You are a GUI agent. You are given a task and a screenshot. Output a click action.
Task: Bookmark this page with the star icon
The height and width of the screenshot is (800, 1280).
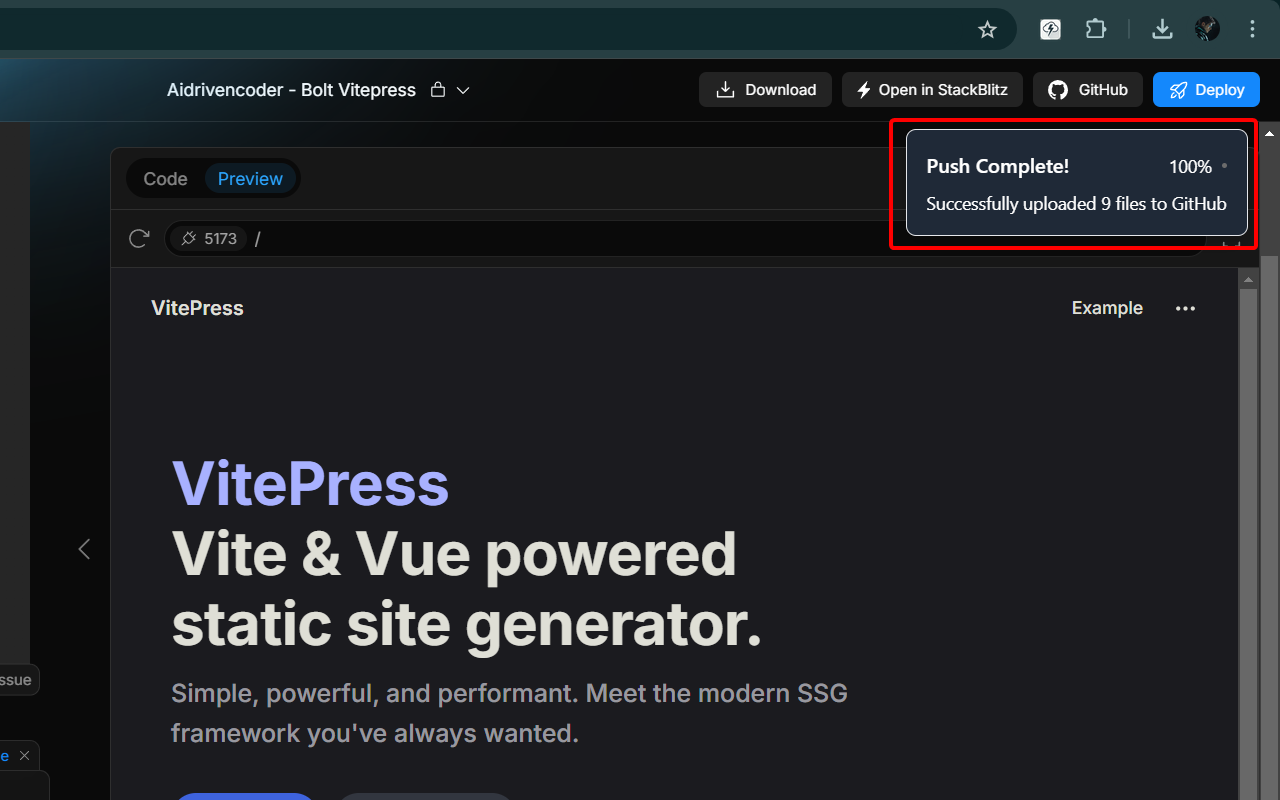987,30
